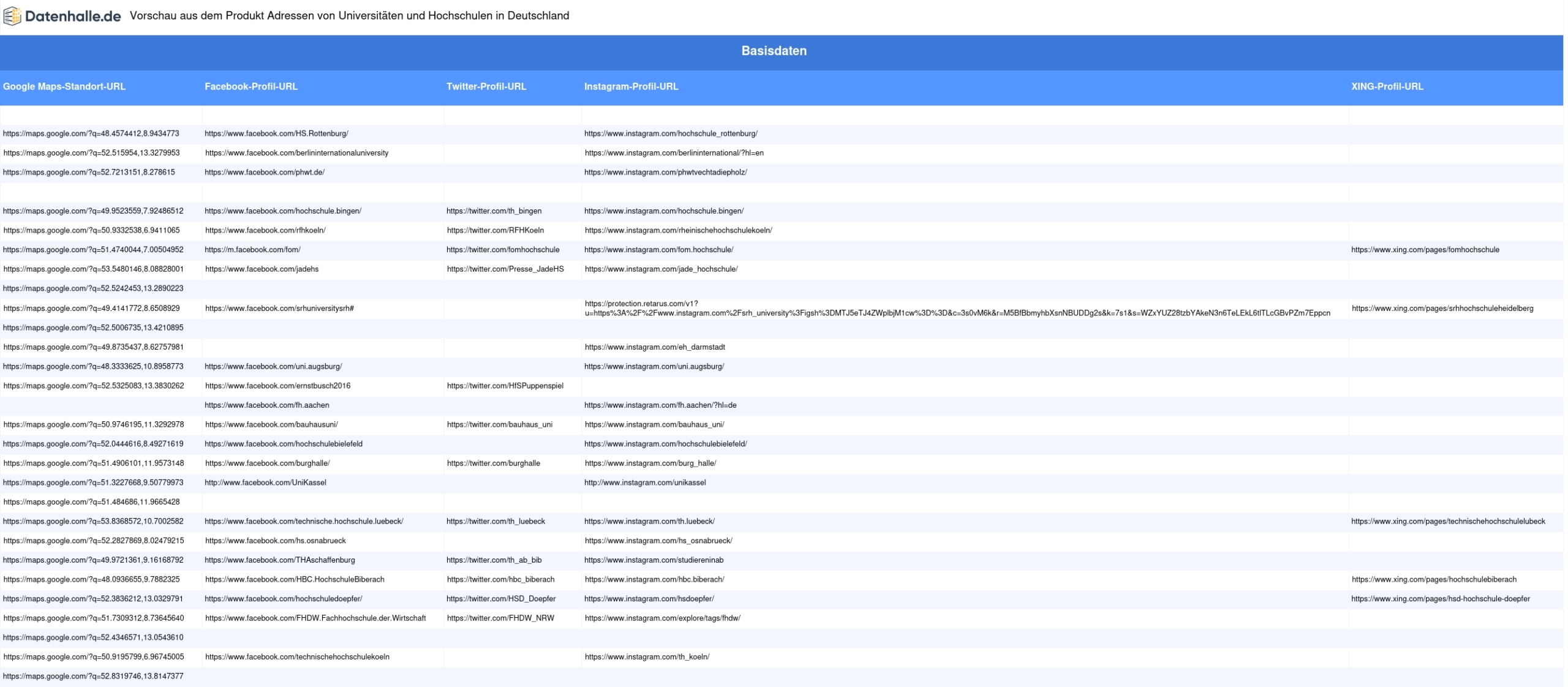Select Twitter-Profil-URL column header
The width and height of the screenshot is (1568, 687).
tap(486, 87)
